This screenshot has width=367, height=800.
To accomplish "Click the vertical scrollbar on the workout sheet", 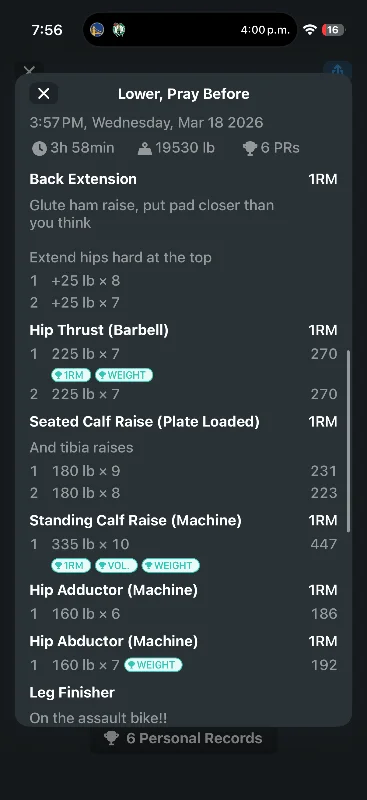I will 349,441.
